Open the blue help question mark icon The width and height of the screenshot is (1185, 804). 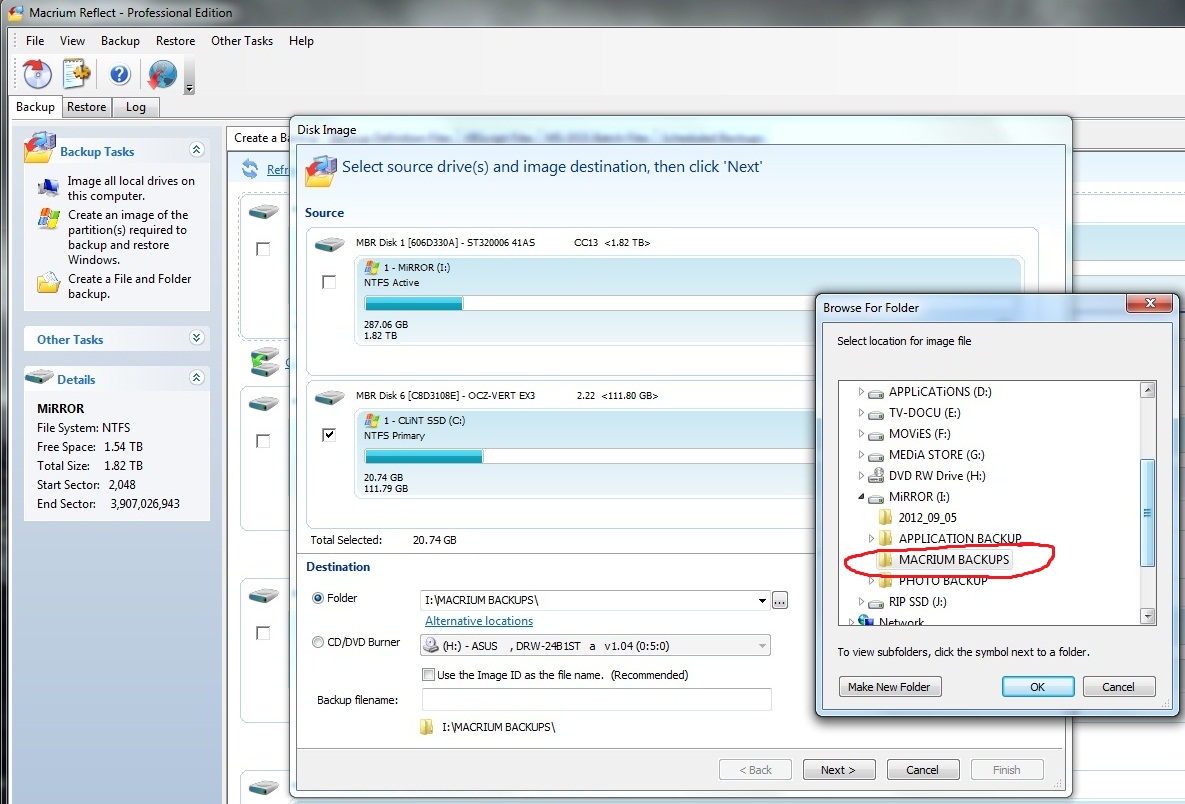click(x=120, y=74)
